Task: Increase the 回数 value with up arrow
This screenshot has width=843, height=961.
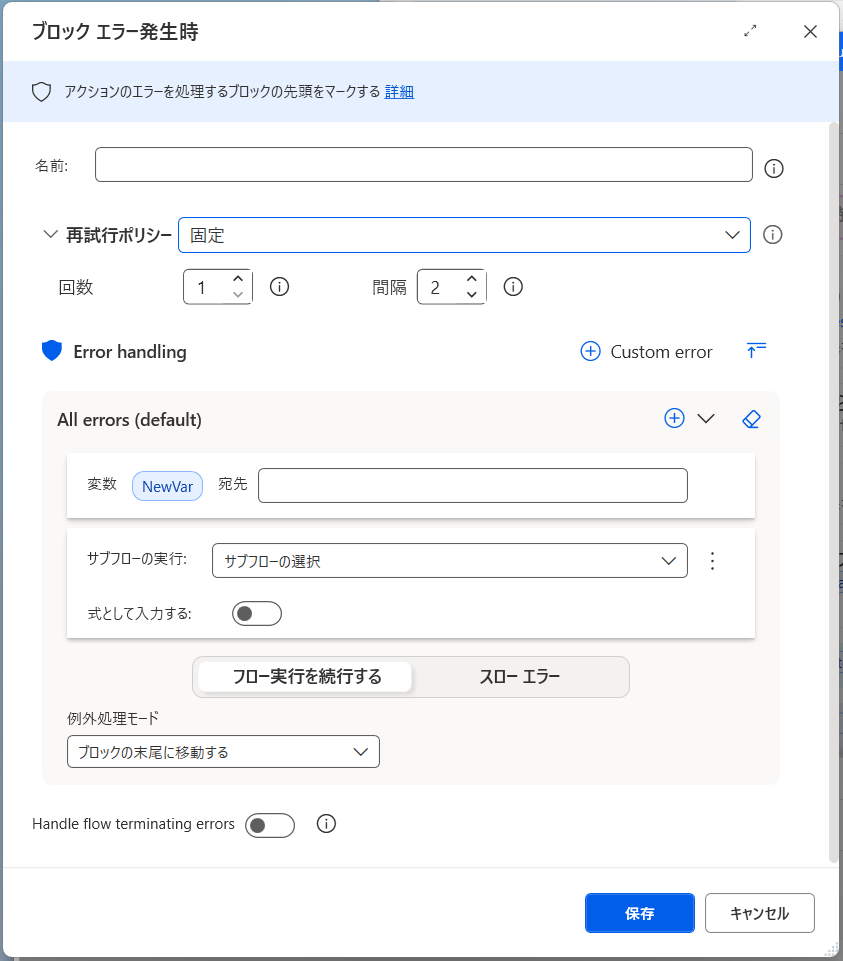Action: tap(238, 280)
